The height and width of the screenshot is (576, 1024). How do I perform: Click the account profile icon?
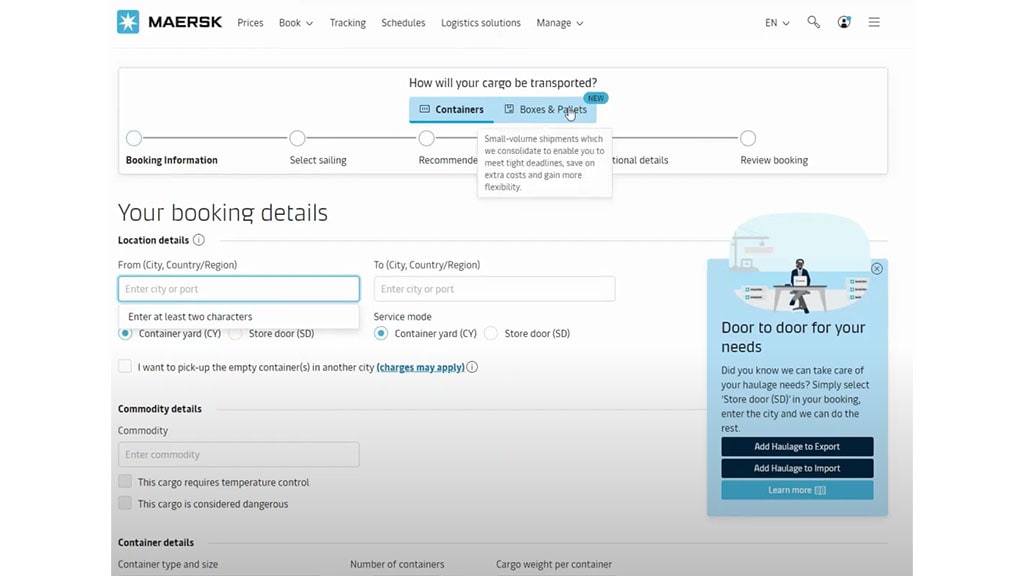844,21
